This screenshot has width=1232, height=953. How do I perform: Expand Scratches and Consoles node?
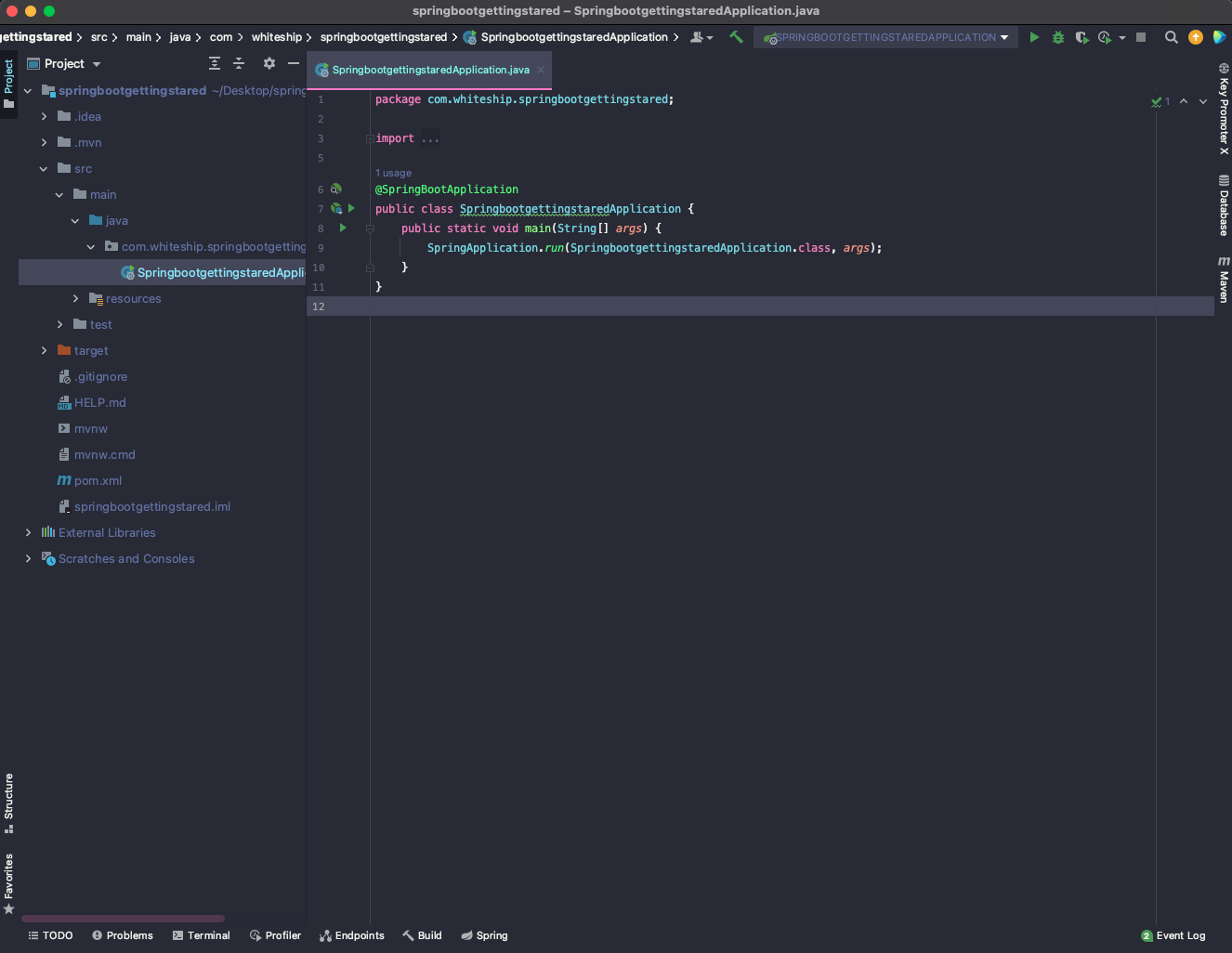[x=28, y=558]
